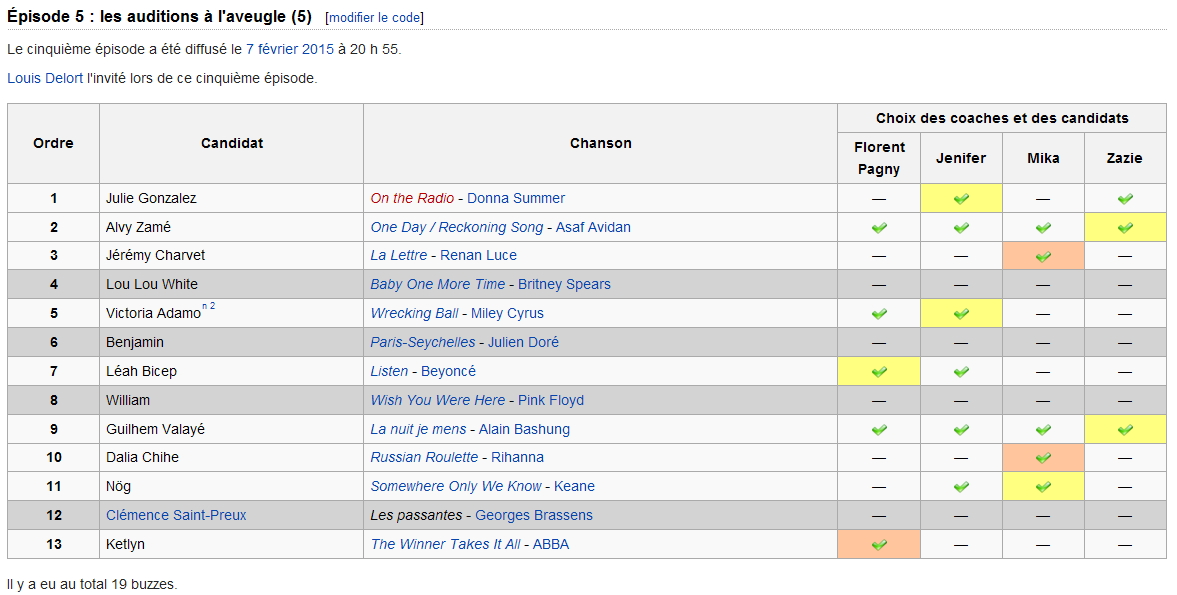The image size is (1177, 595).
Task: Click Jenifer's checkmark for Victoria Adamo
Action: point(961,314)
